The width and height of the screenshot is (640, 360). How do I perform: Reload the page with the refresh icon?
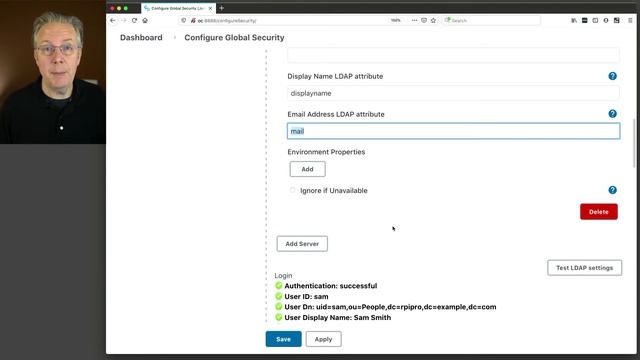click(134, 20)
